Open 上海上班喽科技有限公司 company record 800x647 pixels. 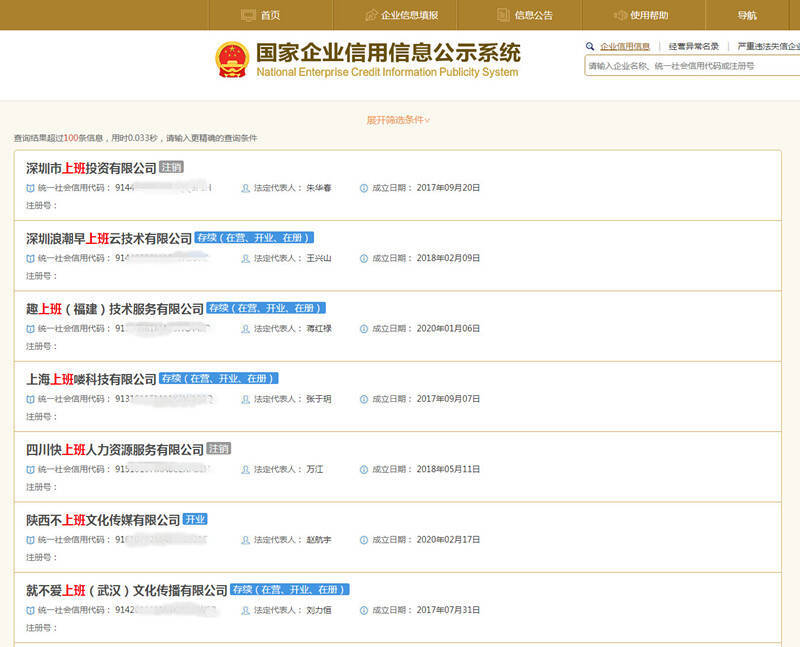click(x=91, y=379)
